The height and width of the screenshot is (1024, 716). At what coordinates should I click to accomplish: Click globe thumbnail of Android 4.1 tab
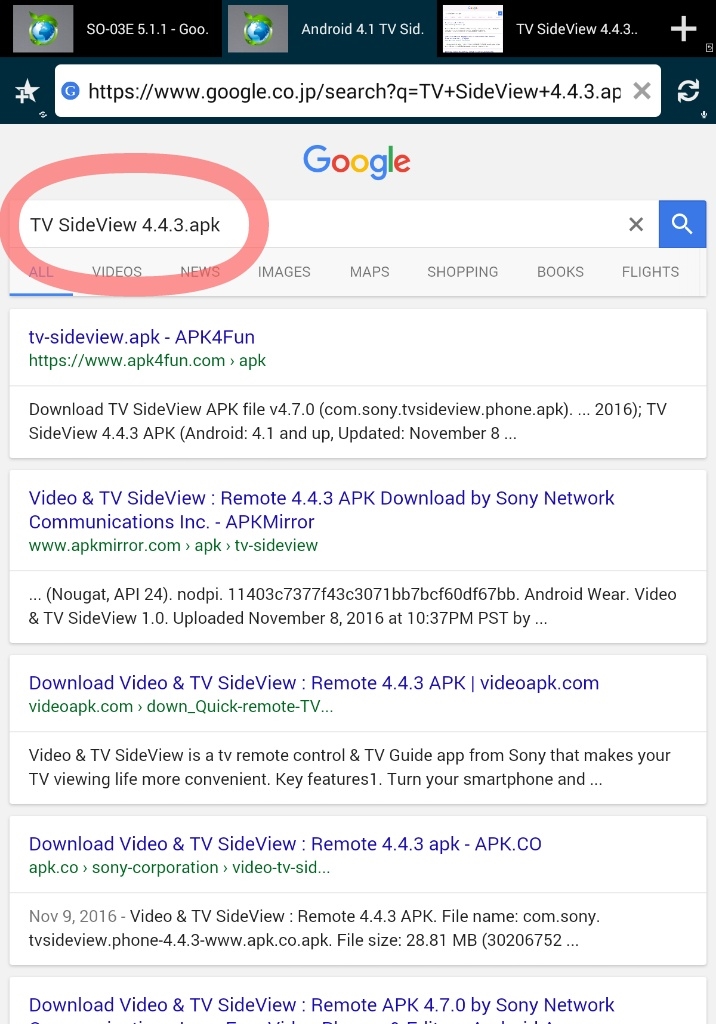click(258, 29)
